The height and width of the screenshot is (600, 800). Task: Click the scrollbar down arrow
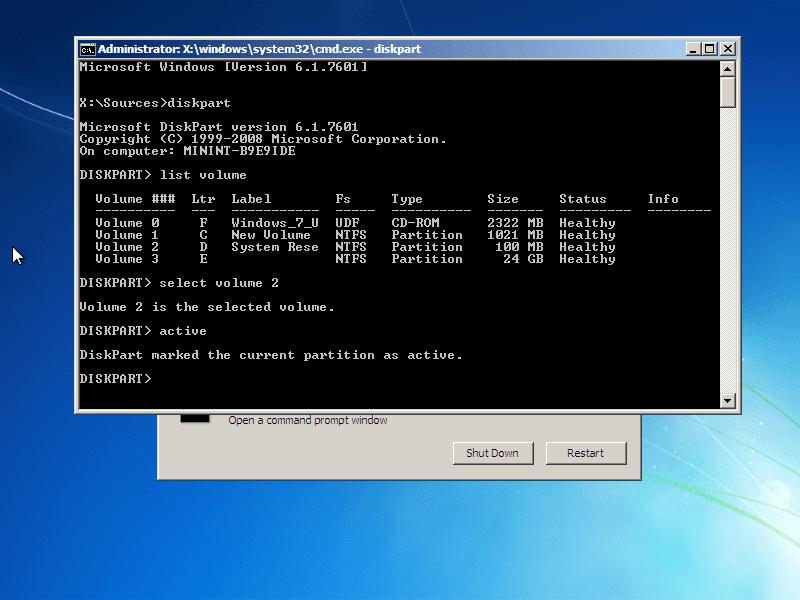[729, 398]
